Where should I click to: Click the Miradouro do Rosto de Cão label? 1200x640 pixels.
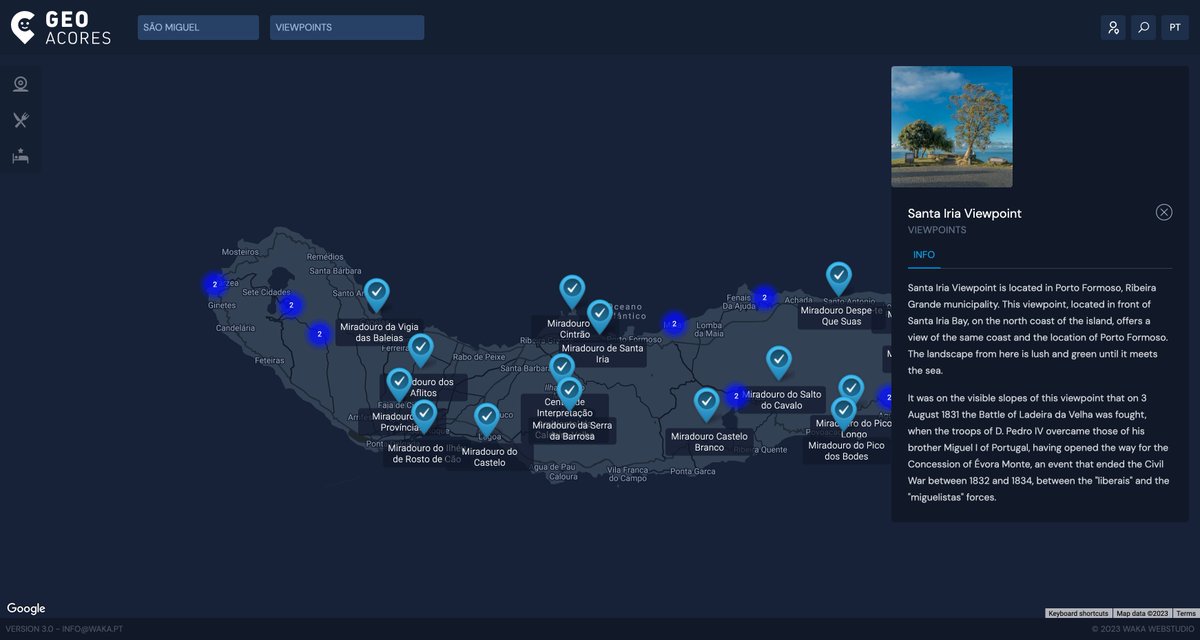point(425,454)
